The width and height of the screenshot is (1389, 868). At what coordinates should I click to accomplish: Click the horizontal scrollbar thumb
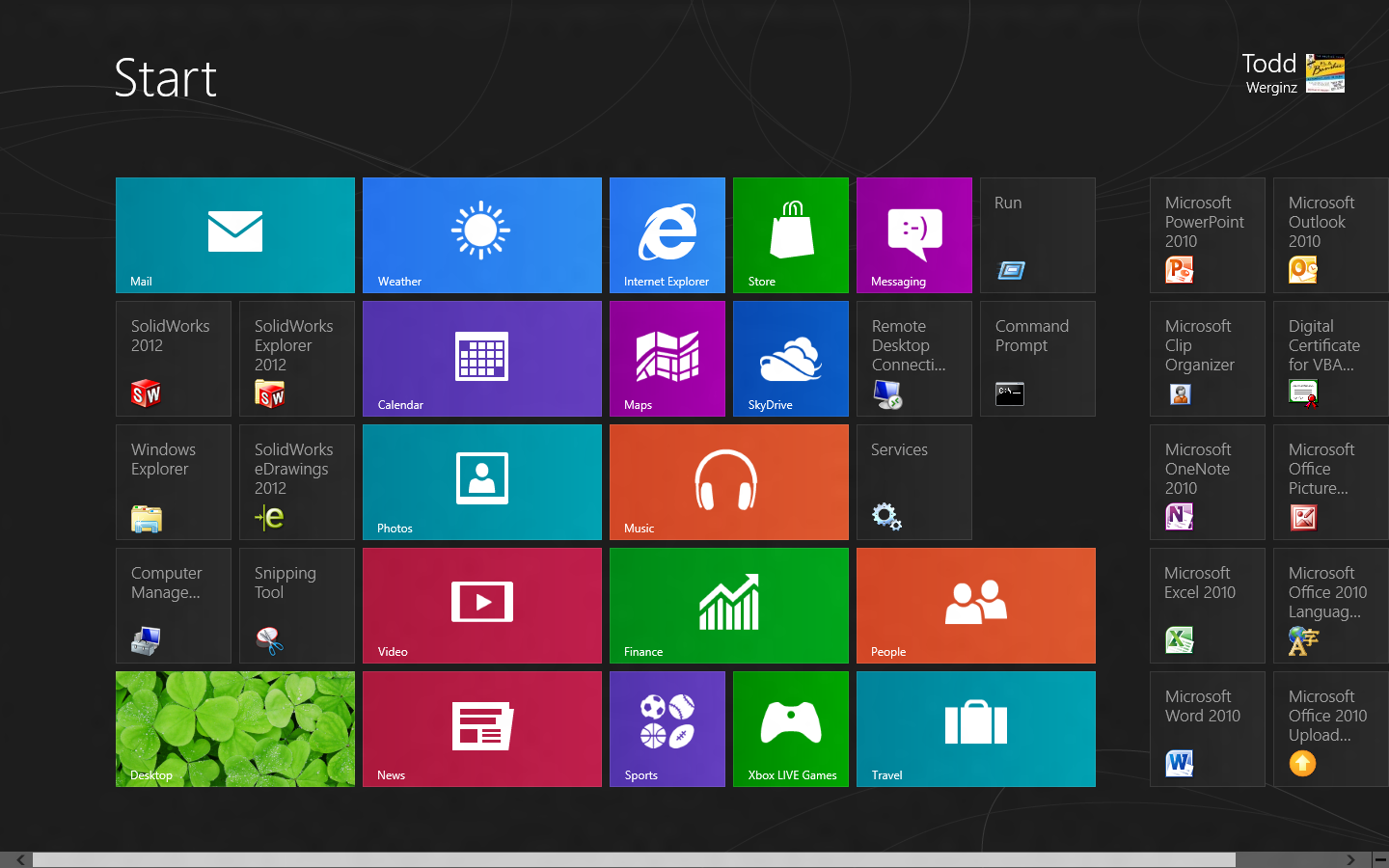click(x=634, y=859)
